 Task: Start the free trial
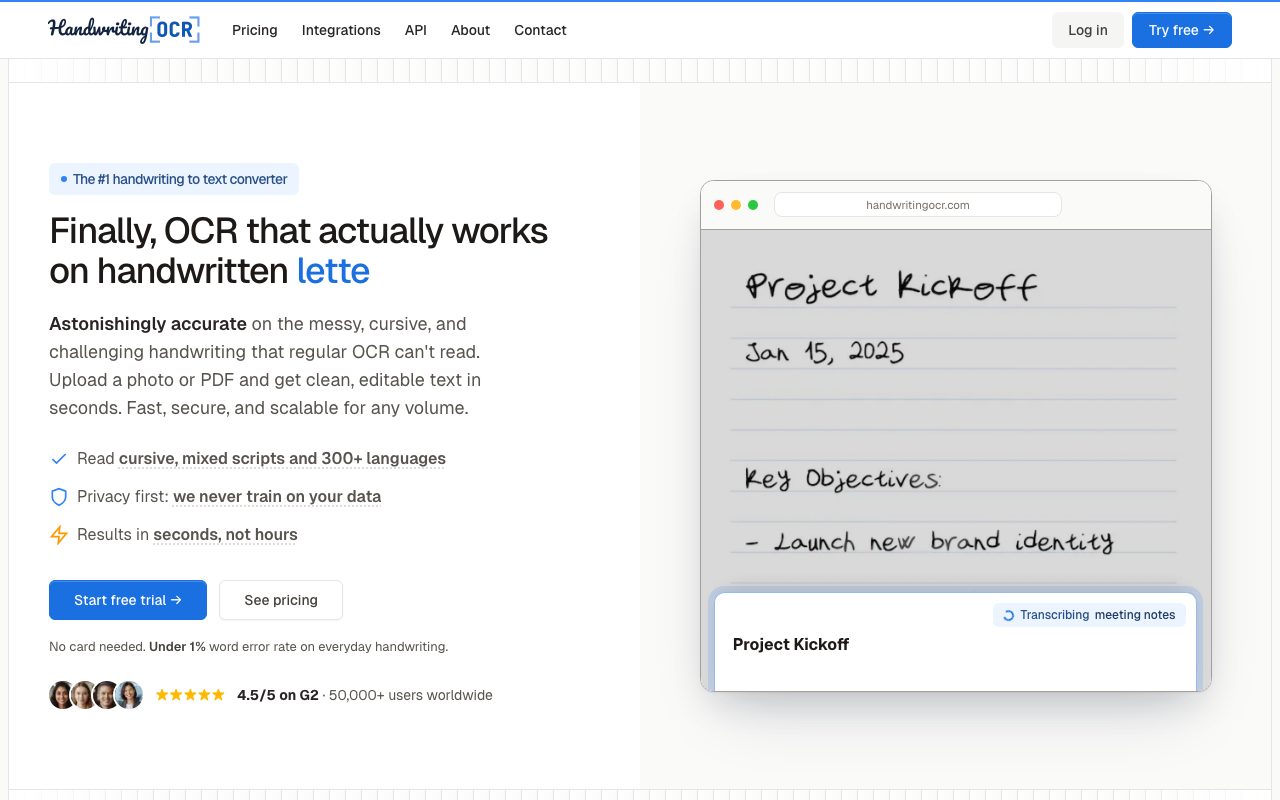pos(128,600)
